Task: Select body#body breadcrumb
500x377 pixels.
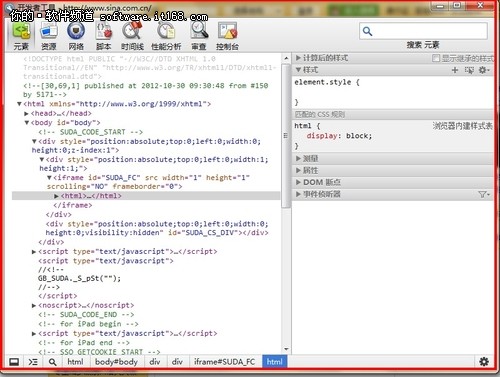Action: pyautogui.click(x=116, y=362)
